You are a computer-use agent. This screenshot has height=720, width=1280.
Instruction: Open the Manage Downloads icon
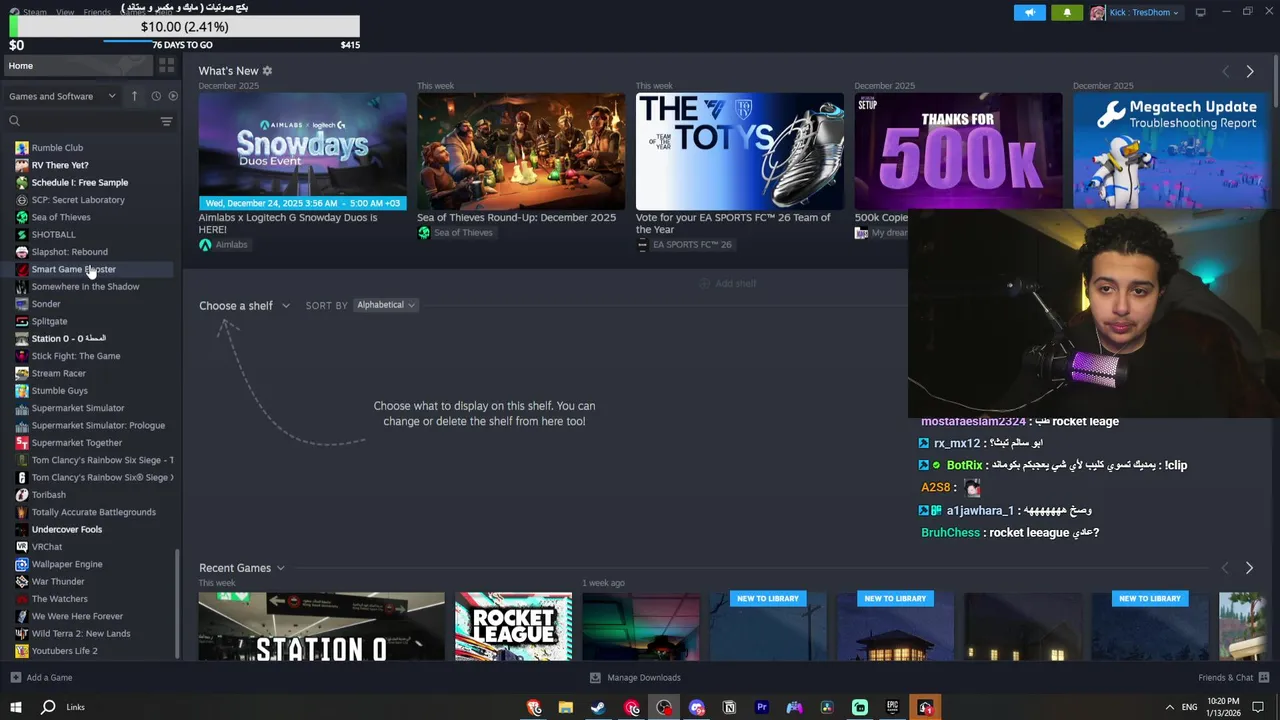[595, 677]
